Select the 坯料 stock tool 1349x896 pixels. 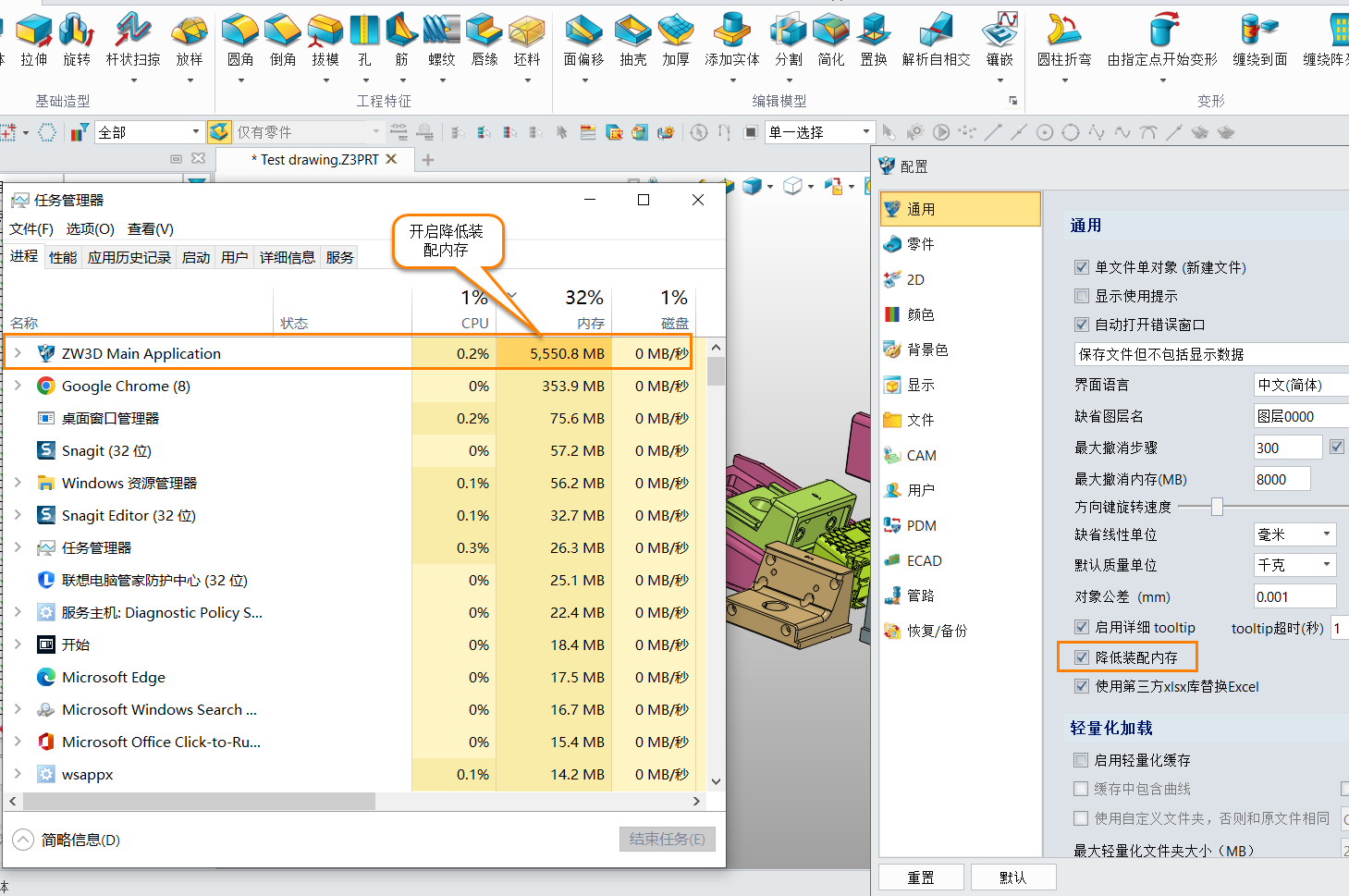[x=527, y=40]
